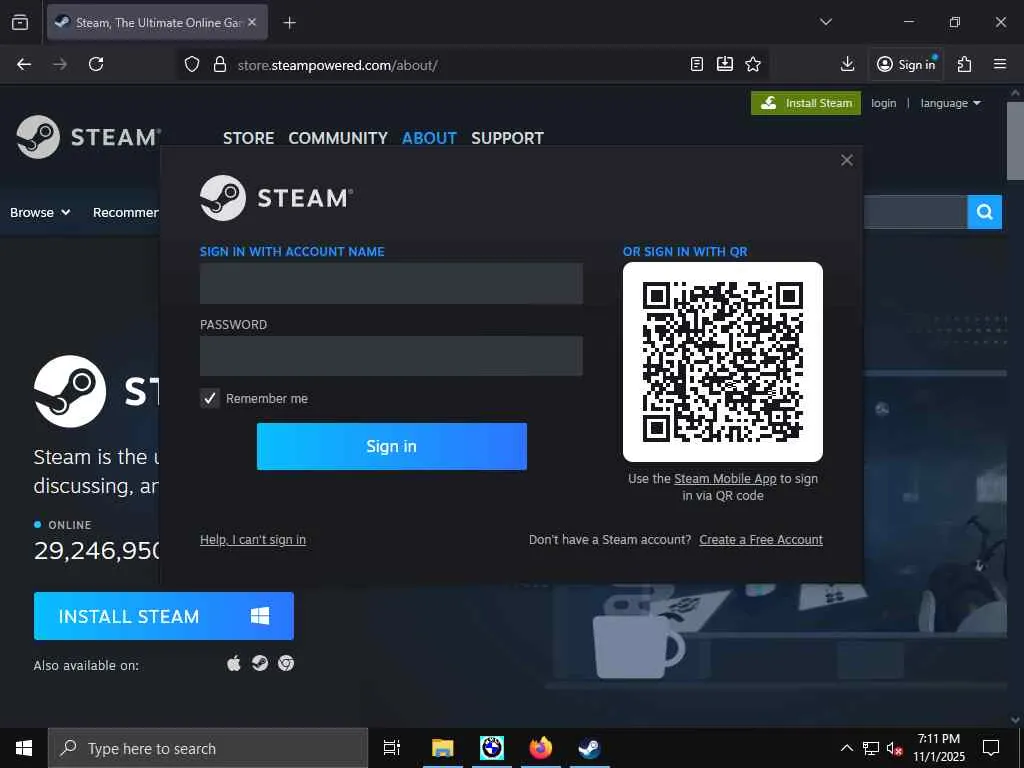Open the language dropdown
1024x768 pixels.
click(950, 103)
